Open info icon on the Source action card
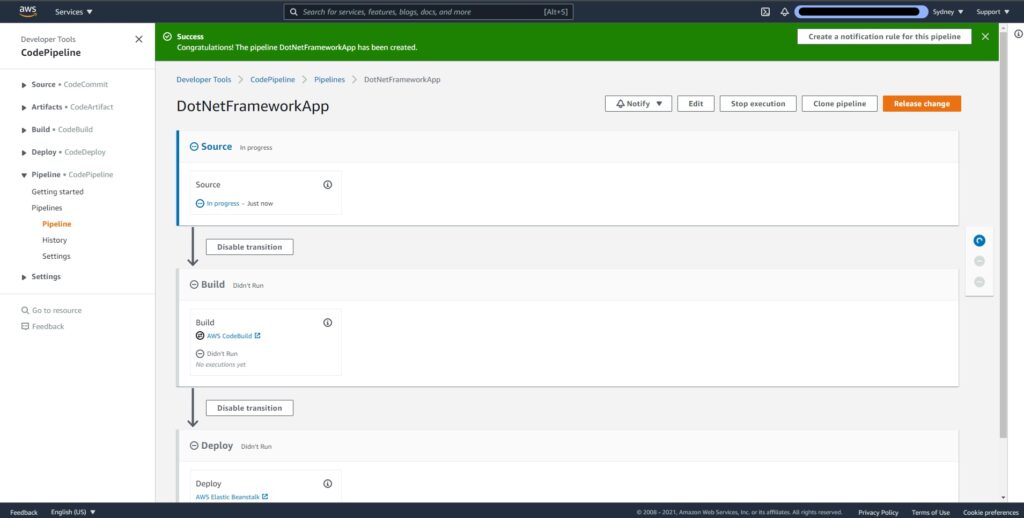This screenshot has height=518, width=1024. tap(327, 185)
